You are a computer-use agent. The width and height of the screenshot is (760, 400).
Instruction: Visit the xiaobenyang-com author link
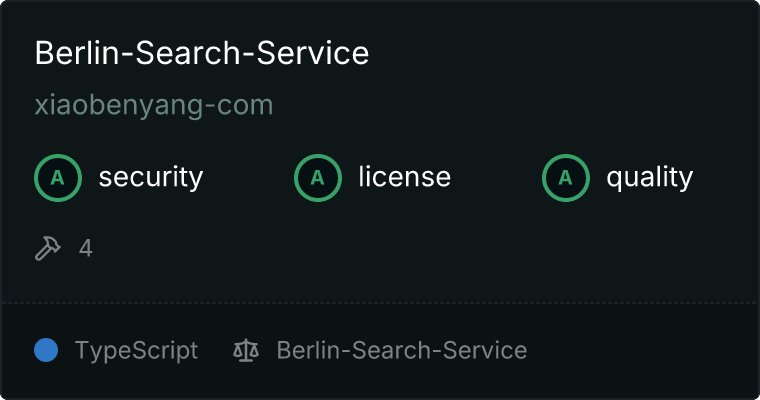(x=154, y=105)
